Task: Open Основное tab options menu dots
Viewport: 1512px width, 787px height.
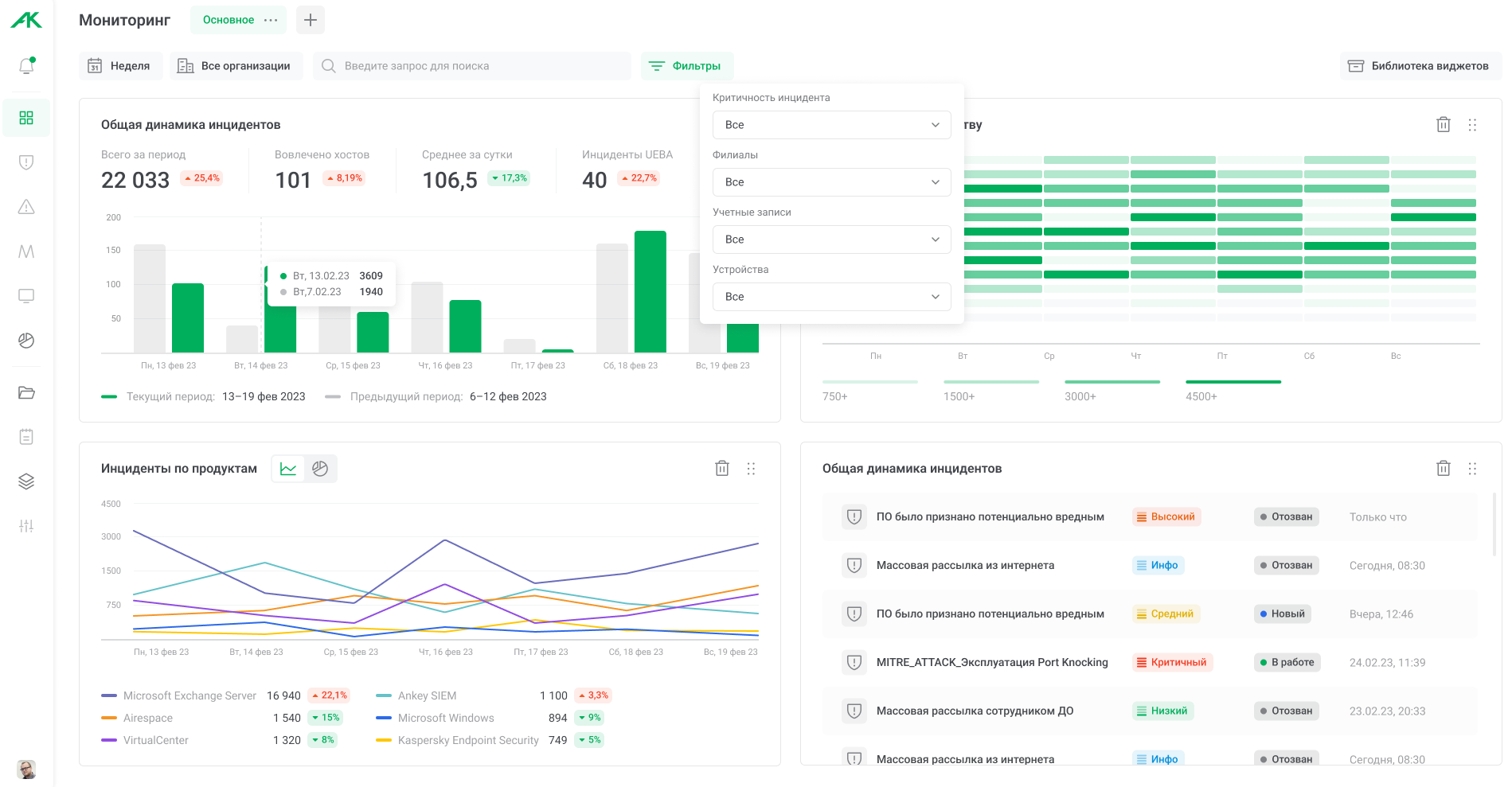Action: [x=271, y=20]
